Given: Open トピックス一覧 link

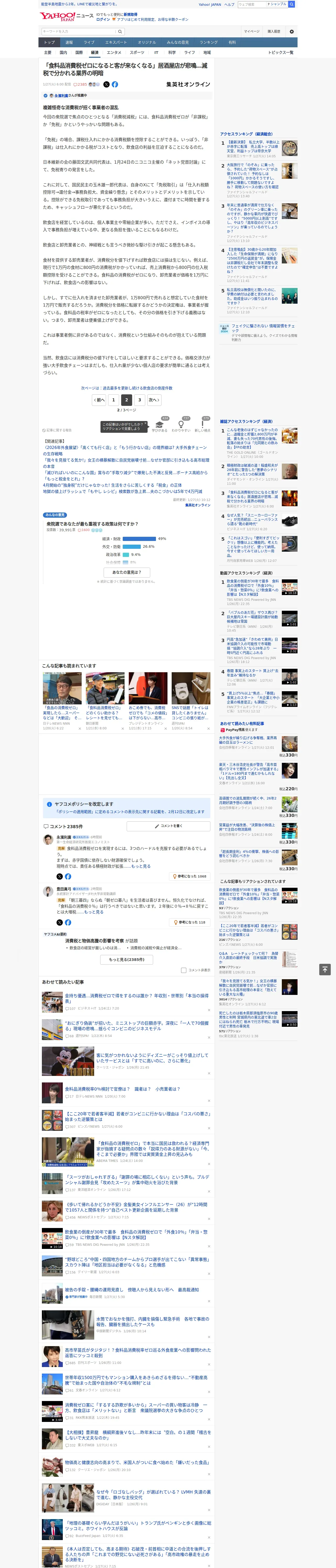Looking at the screenshot, I should [x=281, y=52].
